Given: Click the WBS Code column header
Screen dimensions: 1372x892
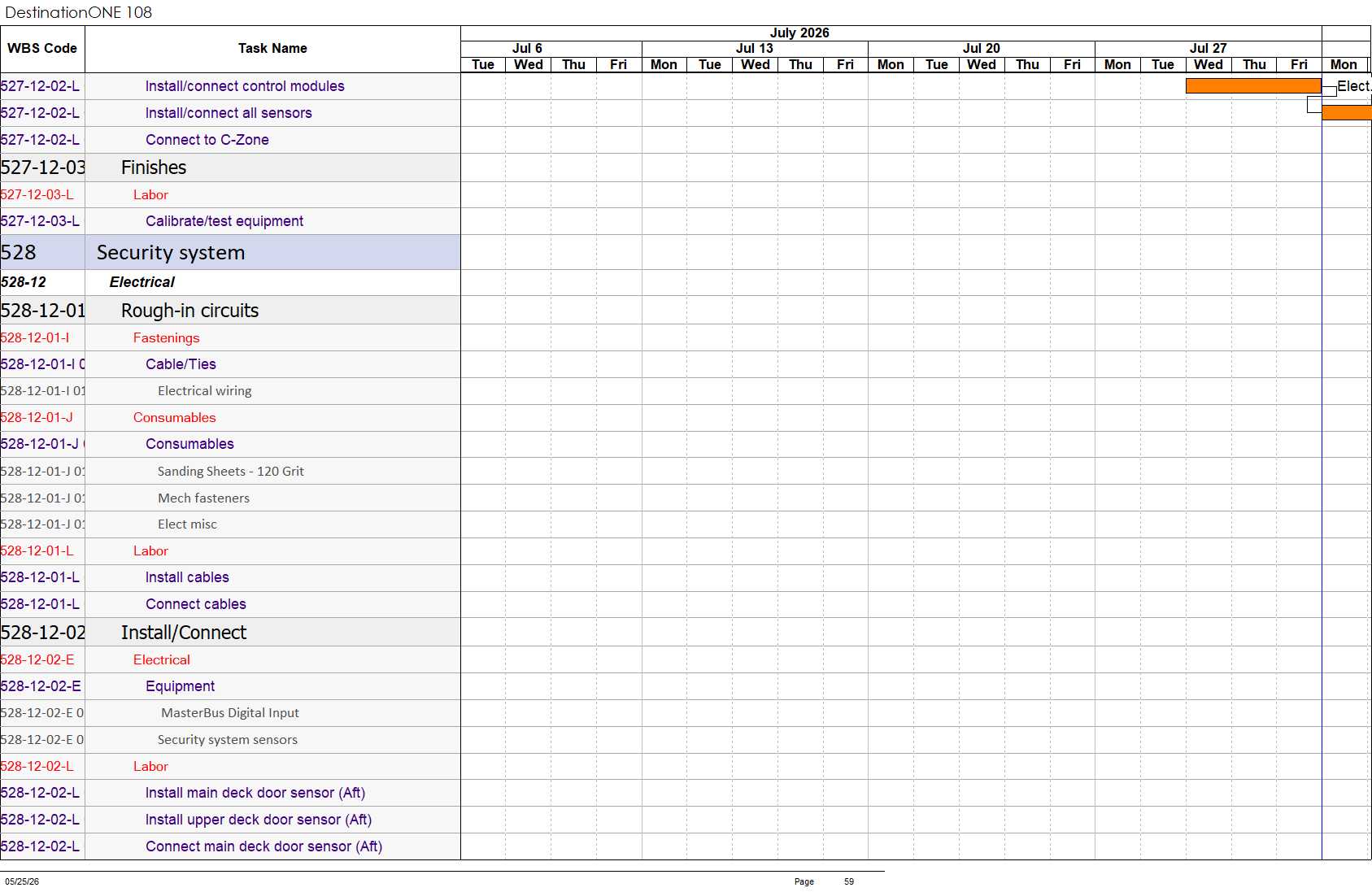Looking at the screenshot, I should tap(42, 49).
